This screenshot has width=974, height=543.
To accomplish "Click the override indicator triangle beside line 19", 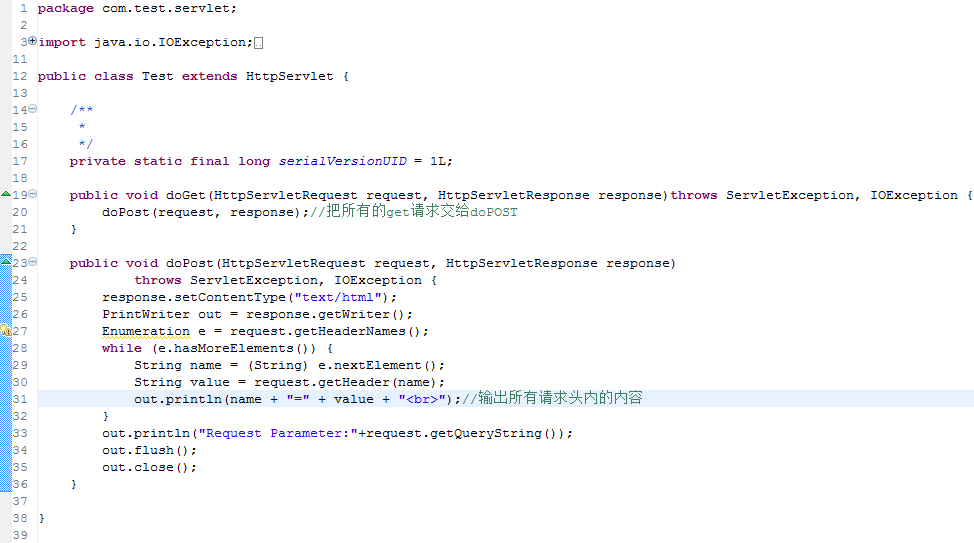I will coord(6,194).
